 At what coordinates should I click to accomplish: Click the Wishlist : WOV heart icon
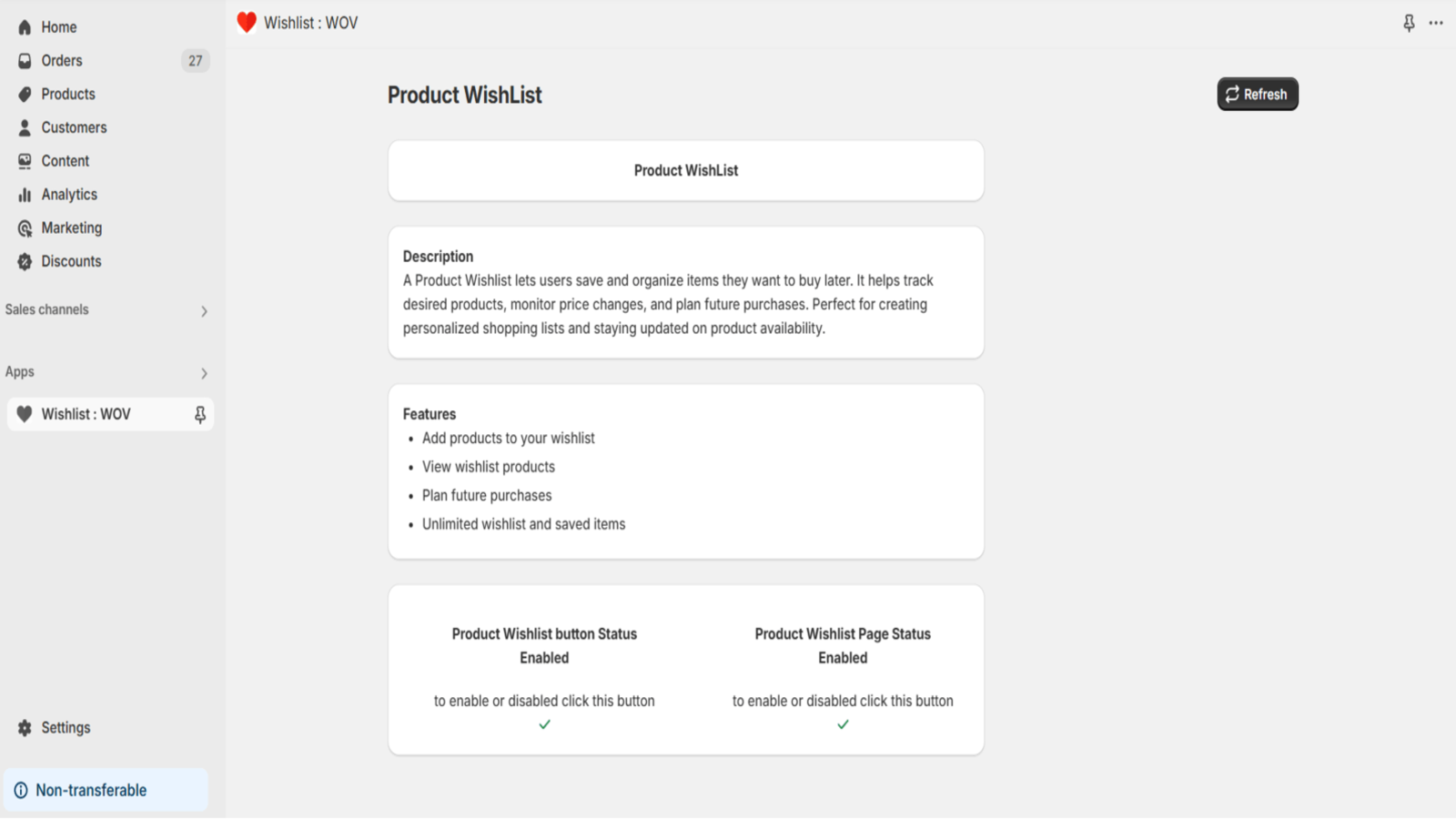tap(24, 414)
